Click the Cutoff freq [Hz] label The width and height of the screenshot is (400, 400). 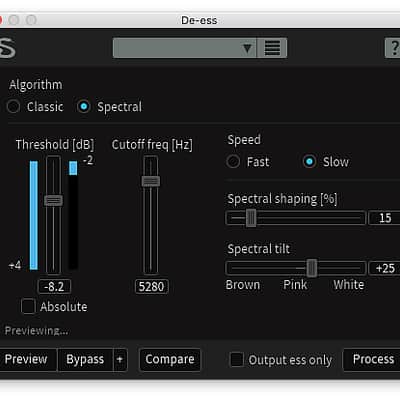152,145
